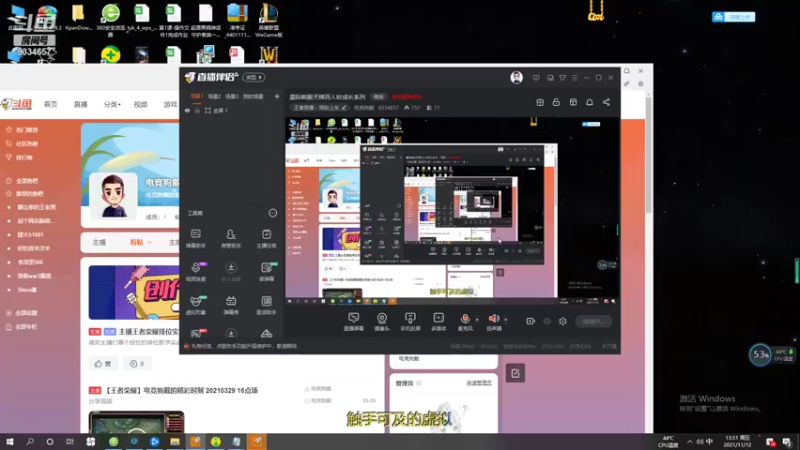800x450 pixels.
Task: Click the mode pill next to app logo
Action: click(x=254, y=78)
